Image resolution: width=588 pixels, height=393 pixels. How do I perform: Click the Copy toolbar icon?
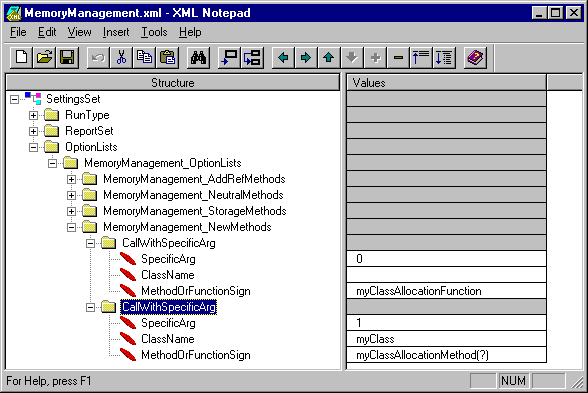pyautogui.click(x=144, y=58)
